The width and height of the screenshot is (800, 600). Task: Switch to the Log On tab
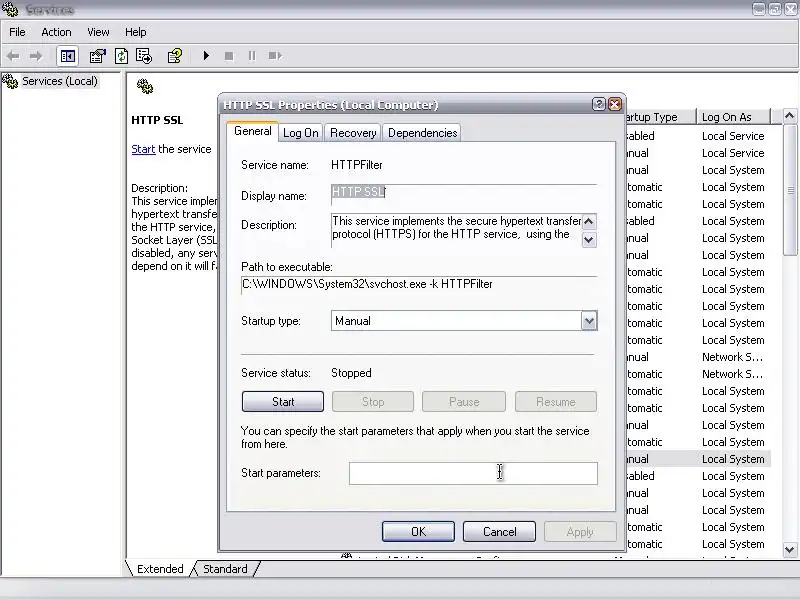coord(301,133)
